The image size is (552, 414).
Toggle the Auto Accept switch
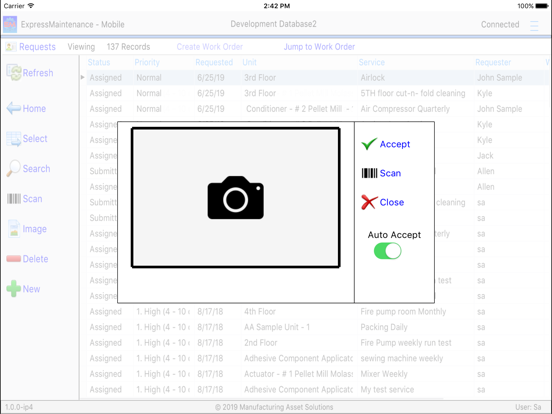[387, 251]
